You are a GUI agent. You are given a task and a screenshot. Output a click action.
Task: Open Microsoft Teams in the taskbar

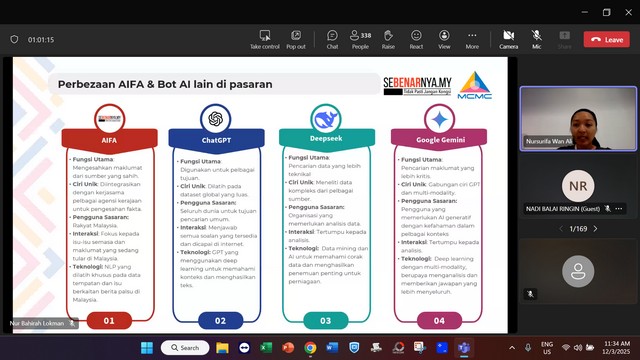[464, 347]
